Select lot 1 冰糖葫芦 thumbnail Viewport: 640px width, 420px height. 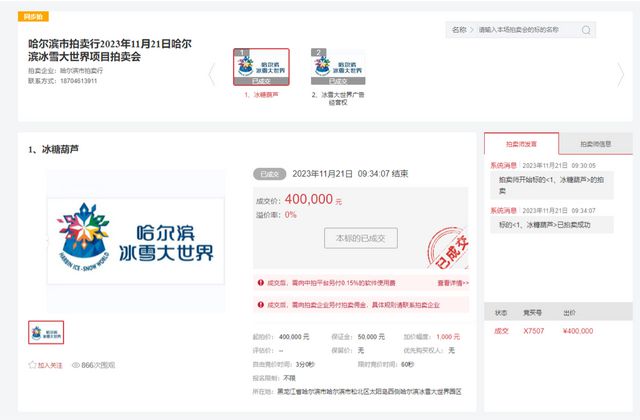(261, 67)
